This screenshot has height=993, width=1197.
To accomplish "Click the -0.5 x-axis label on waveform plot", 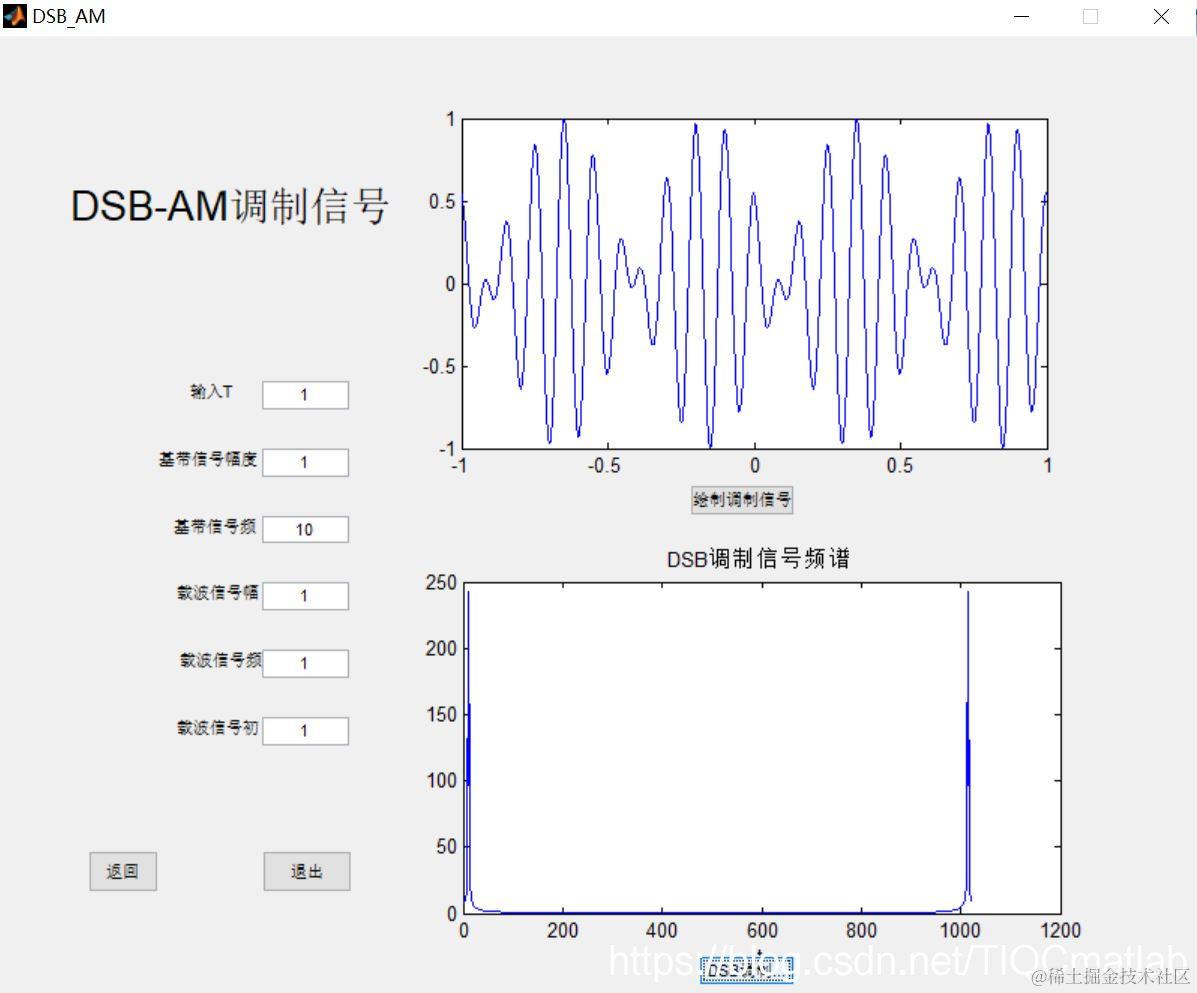I will 604,466.
